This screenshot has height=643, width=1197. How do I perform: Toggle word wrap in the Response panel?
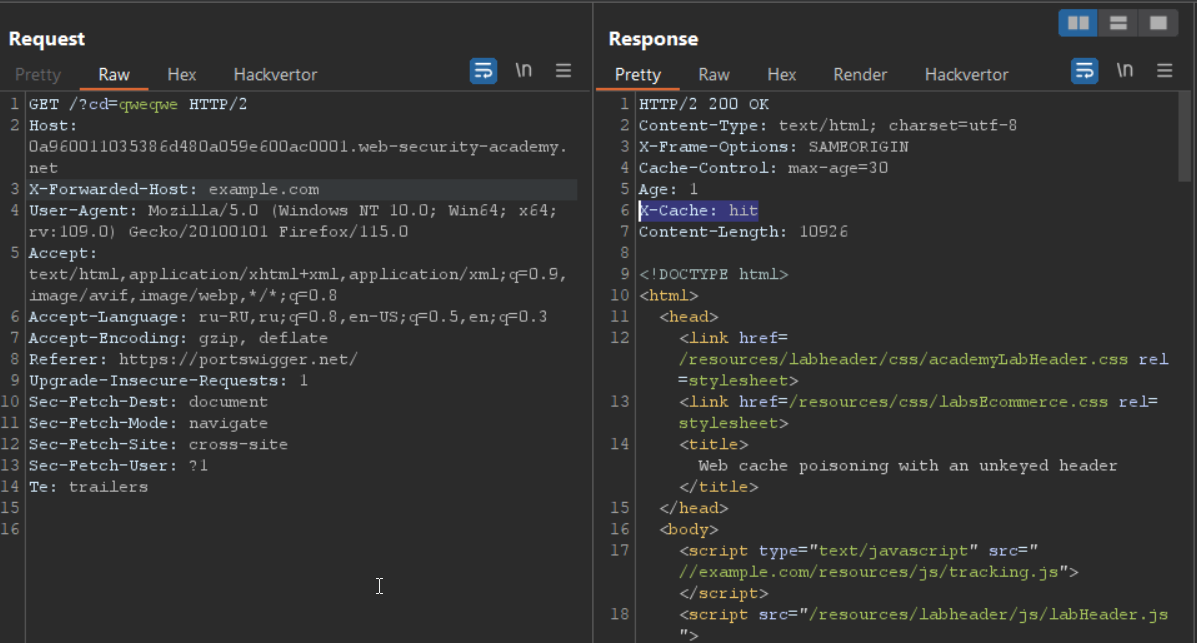point(1084,71)
